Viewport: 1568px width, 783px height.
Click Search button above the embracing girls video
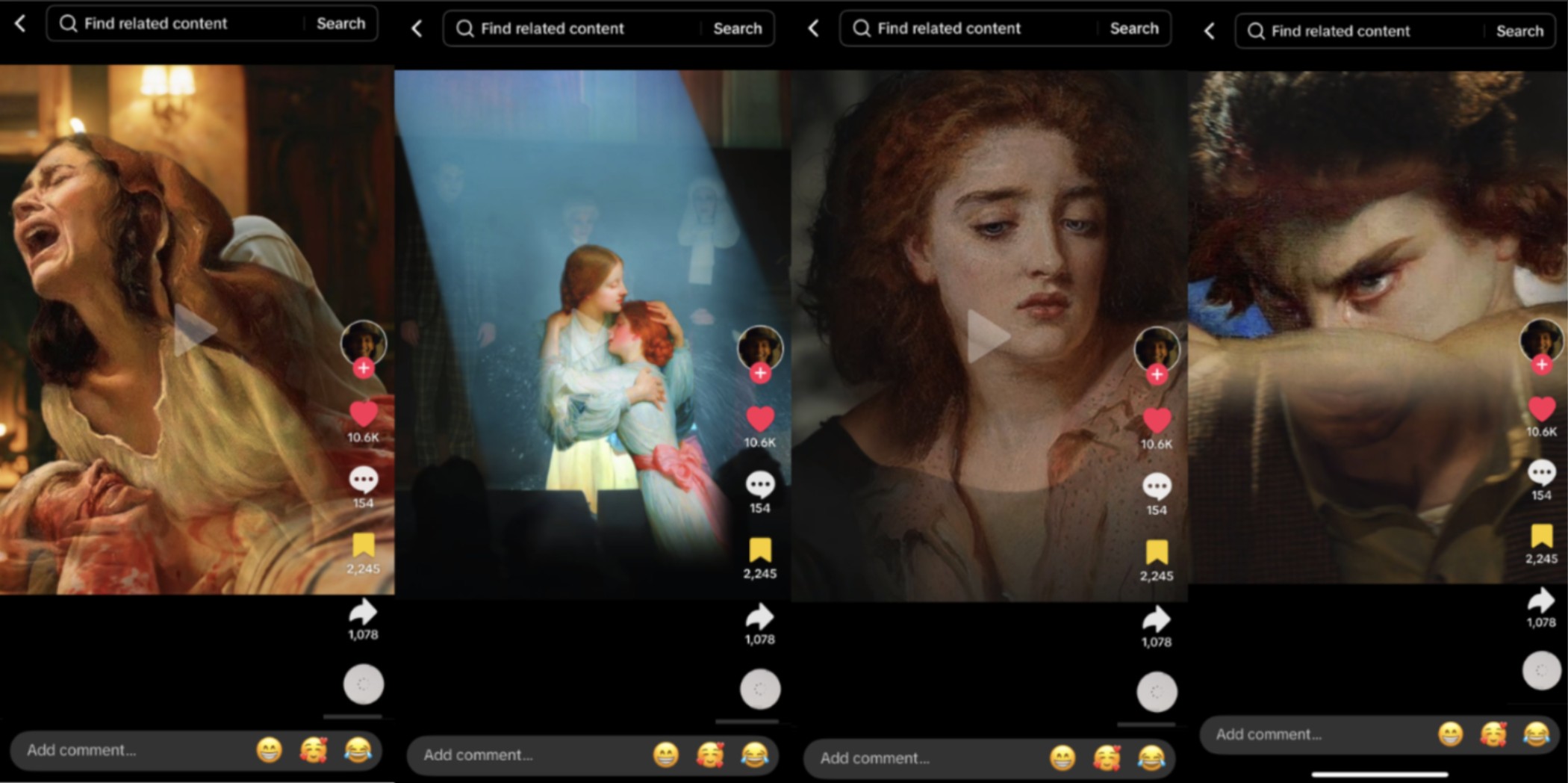(738, 28)
